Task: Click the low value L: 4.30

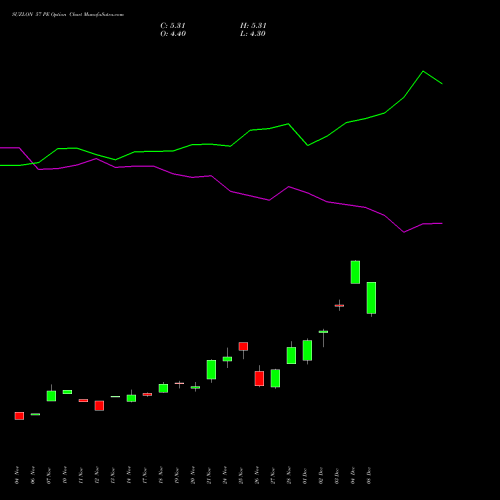Action: (x=253, y=34)
